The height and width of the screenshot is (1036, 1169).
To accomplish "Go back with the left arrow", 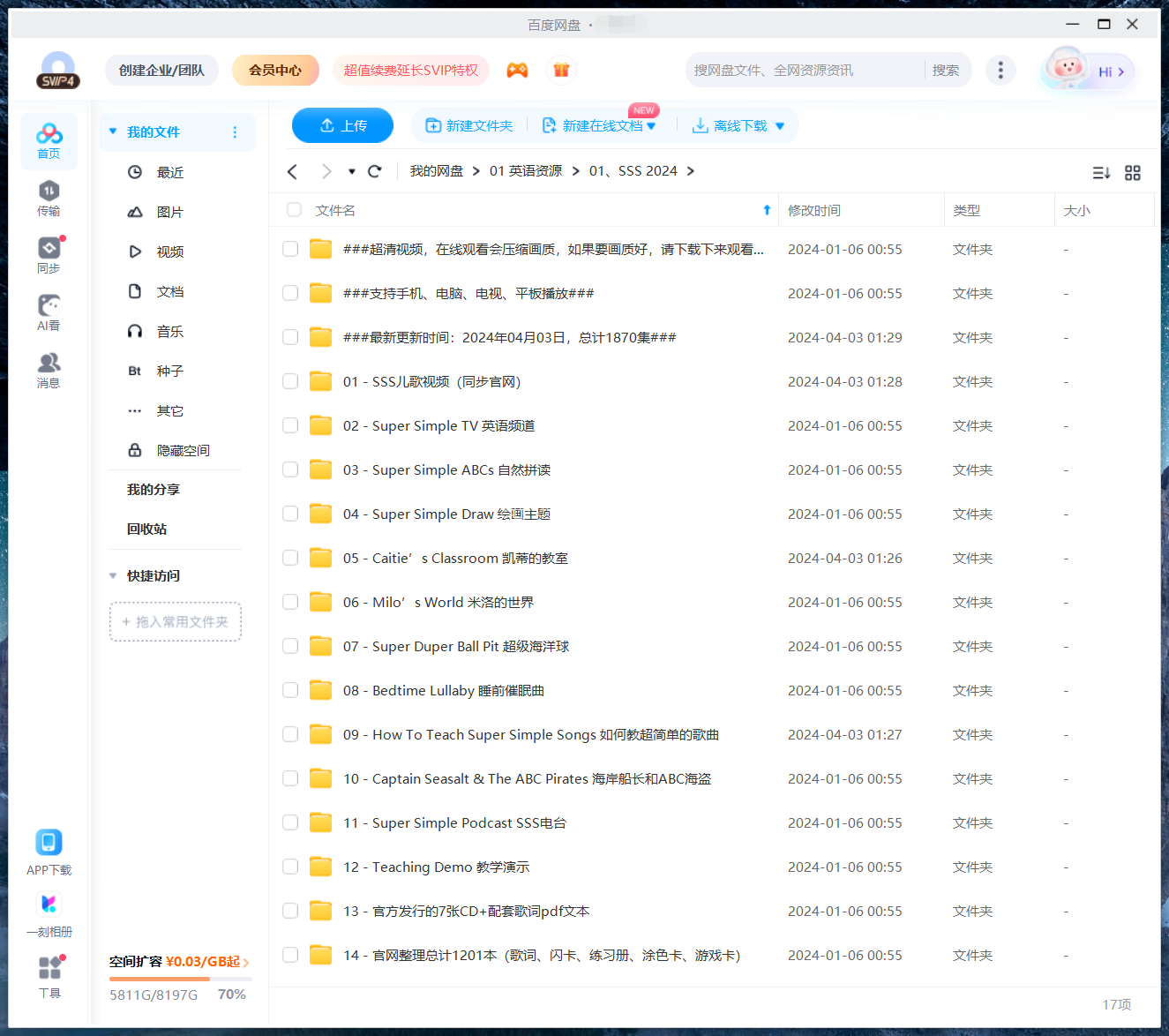I will 292,171.
